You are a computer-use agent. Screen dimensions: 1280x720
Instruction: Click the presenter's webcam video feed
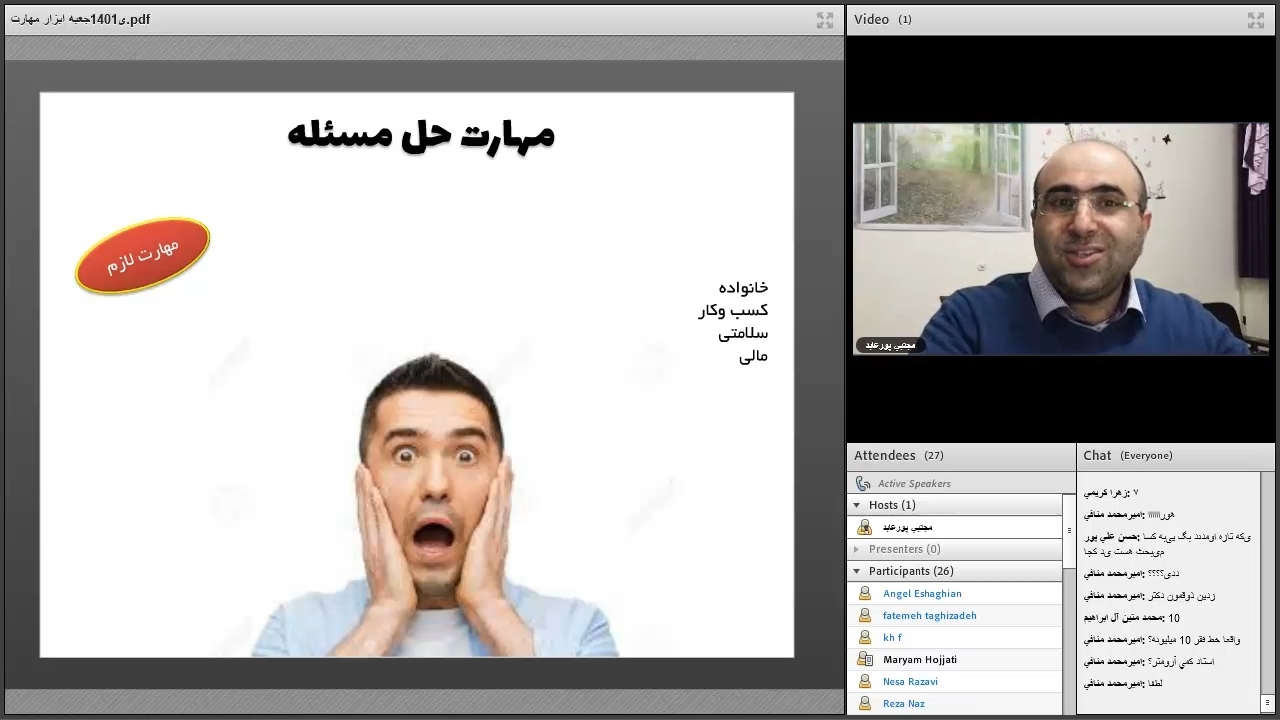click(1060, 239)
